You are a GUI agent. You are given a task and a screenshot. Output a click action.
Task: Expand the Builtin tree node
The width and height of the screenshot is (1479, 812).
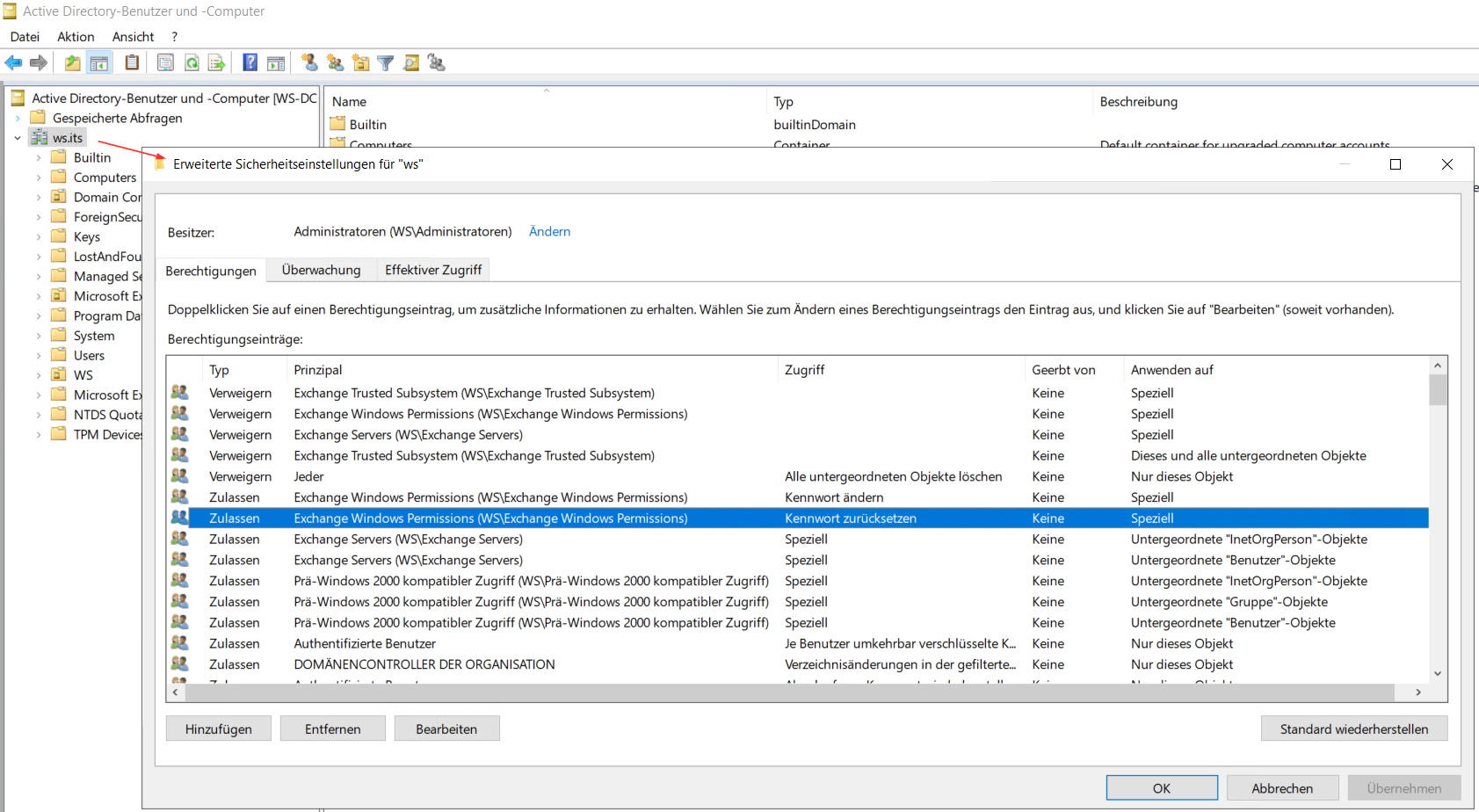pos(39,157)
